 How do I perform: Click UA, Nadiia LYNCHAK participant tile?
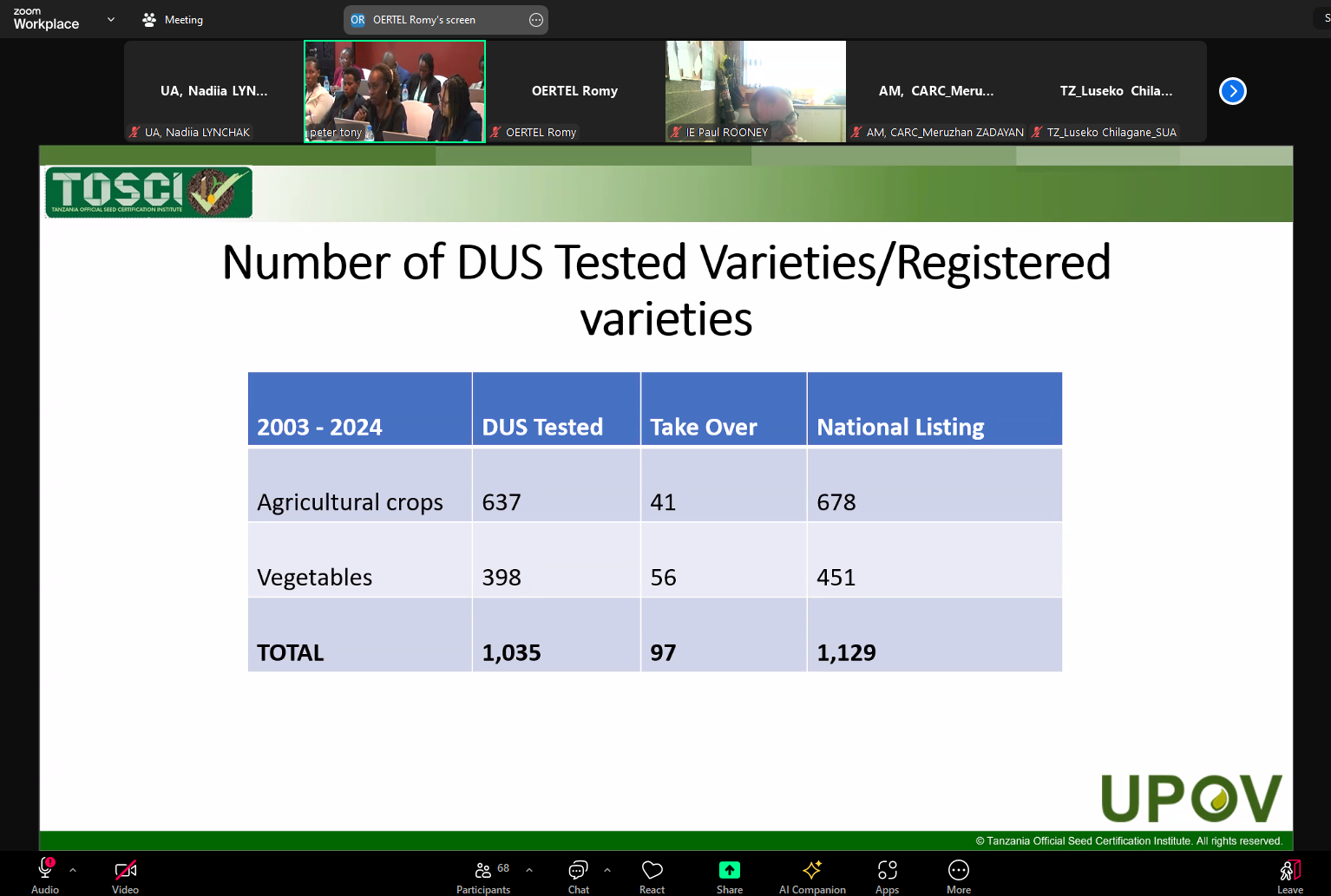point(213,91)
